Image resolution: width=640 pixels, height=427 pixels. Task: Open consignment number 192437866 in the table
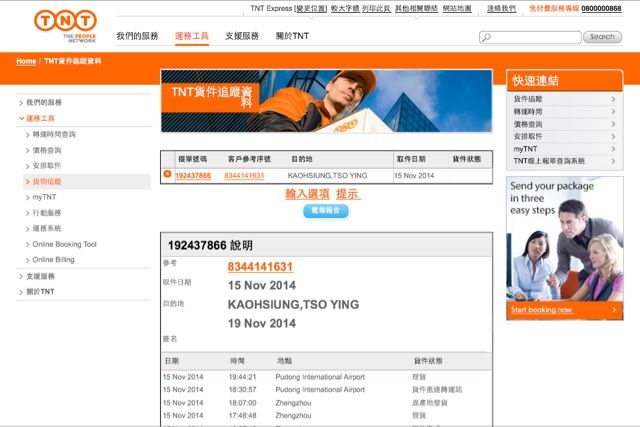tap(193, 176)
